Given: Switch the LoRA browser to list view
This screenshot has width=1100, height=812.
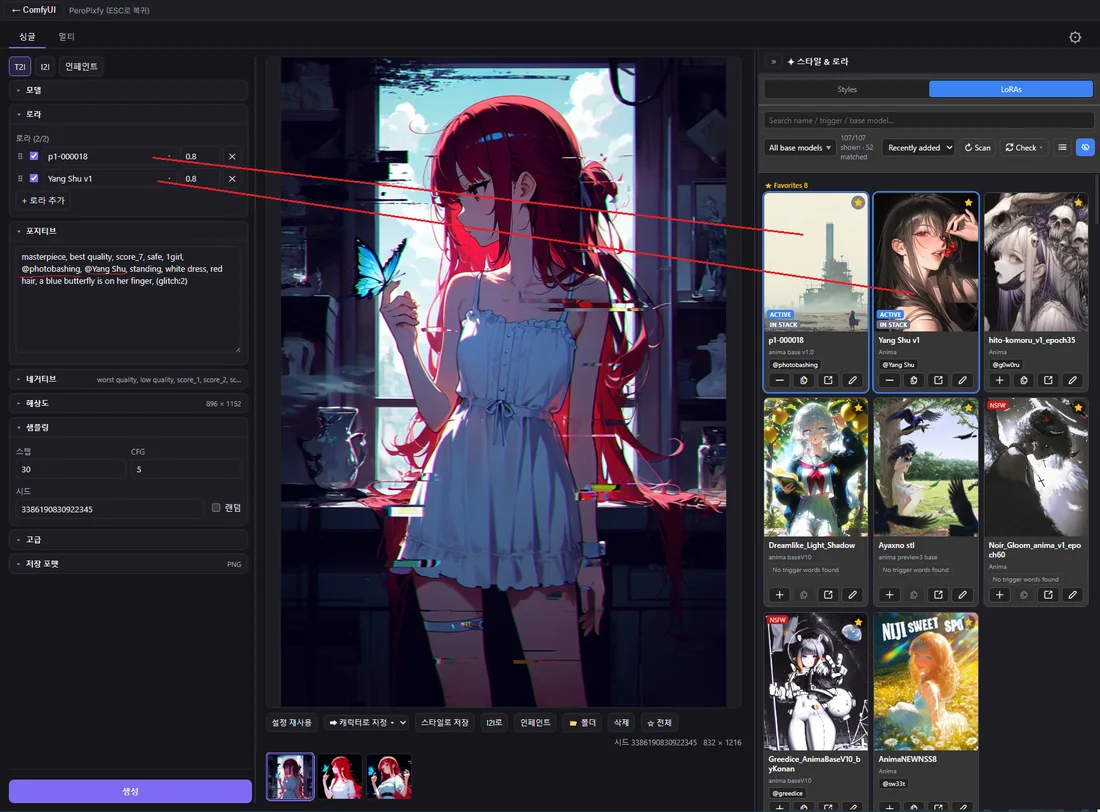Looking at the screenshot, I should 1062,147.
